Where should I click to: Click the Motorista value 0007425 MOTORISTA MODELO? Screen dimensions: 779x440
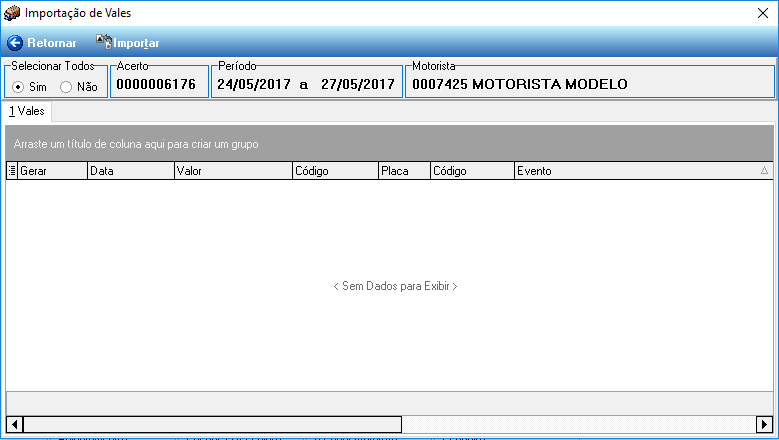click(x=520, y=84)
